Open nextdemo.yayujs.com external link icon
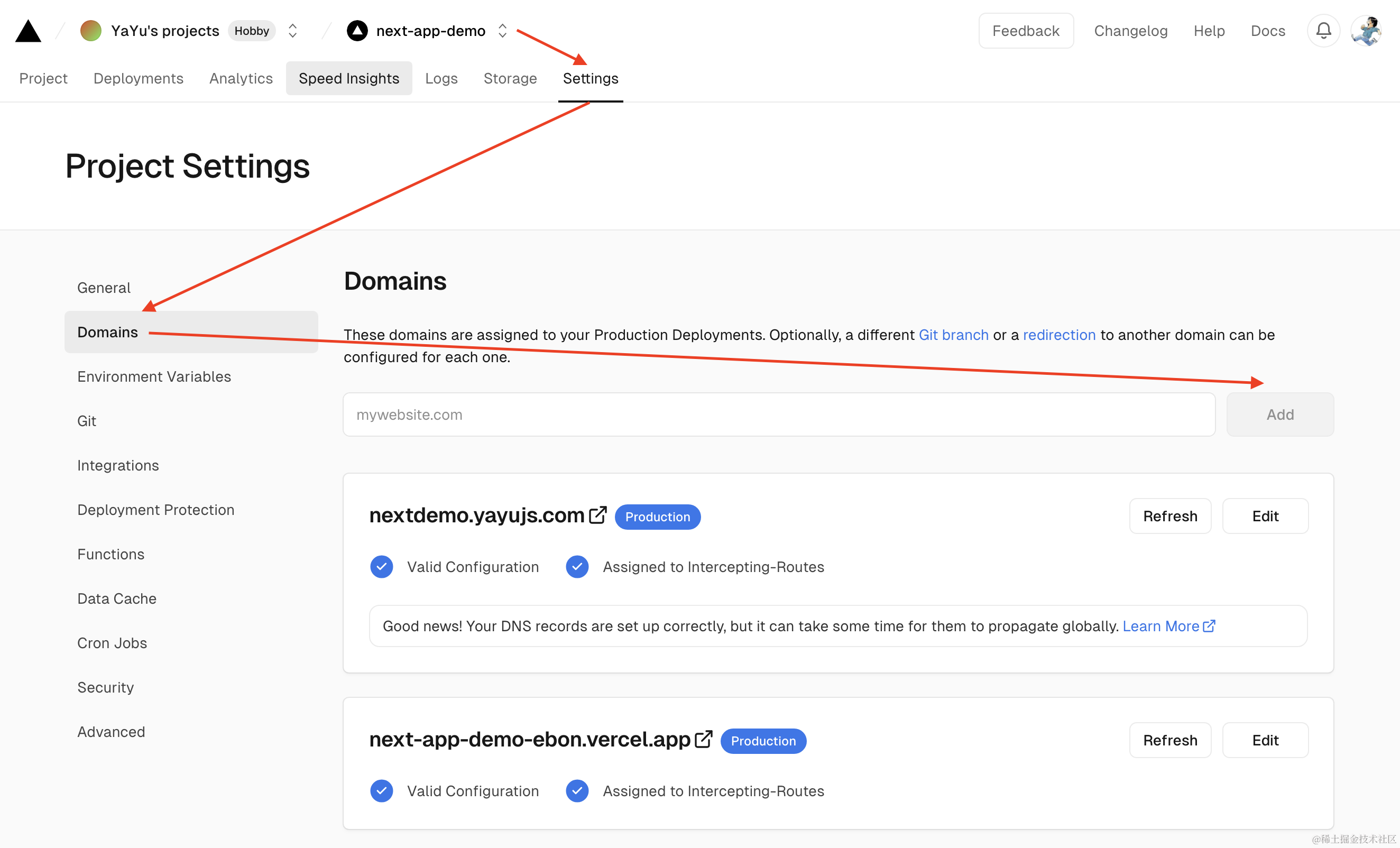Image resolution: width=1400 pixels, height=848 pixels. [598, 515]
